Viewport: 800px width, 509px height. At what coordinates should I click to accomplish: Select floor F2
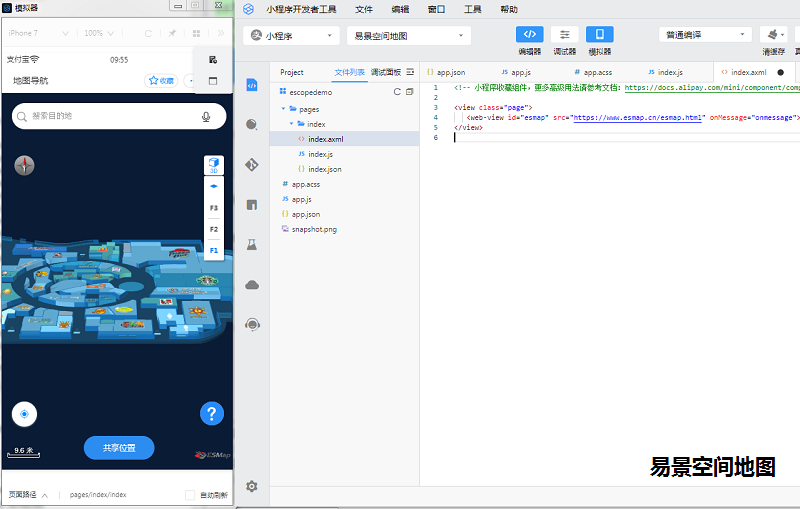[x=214, y=230]
